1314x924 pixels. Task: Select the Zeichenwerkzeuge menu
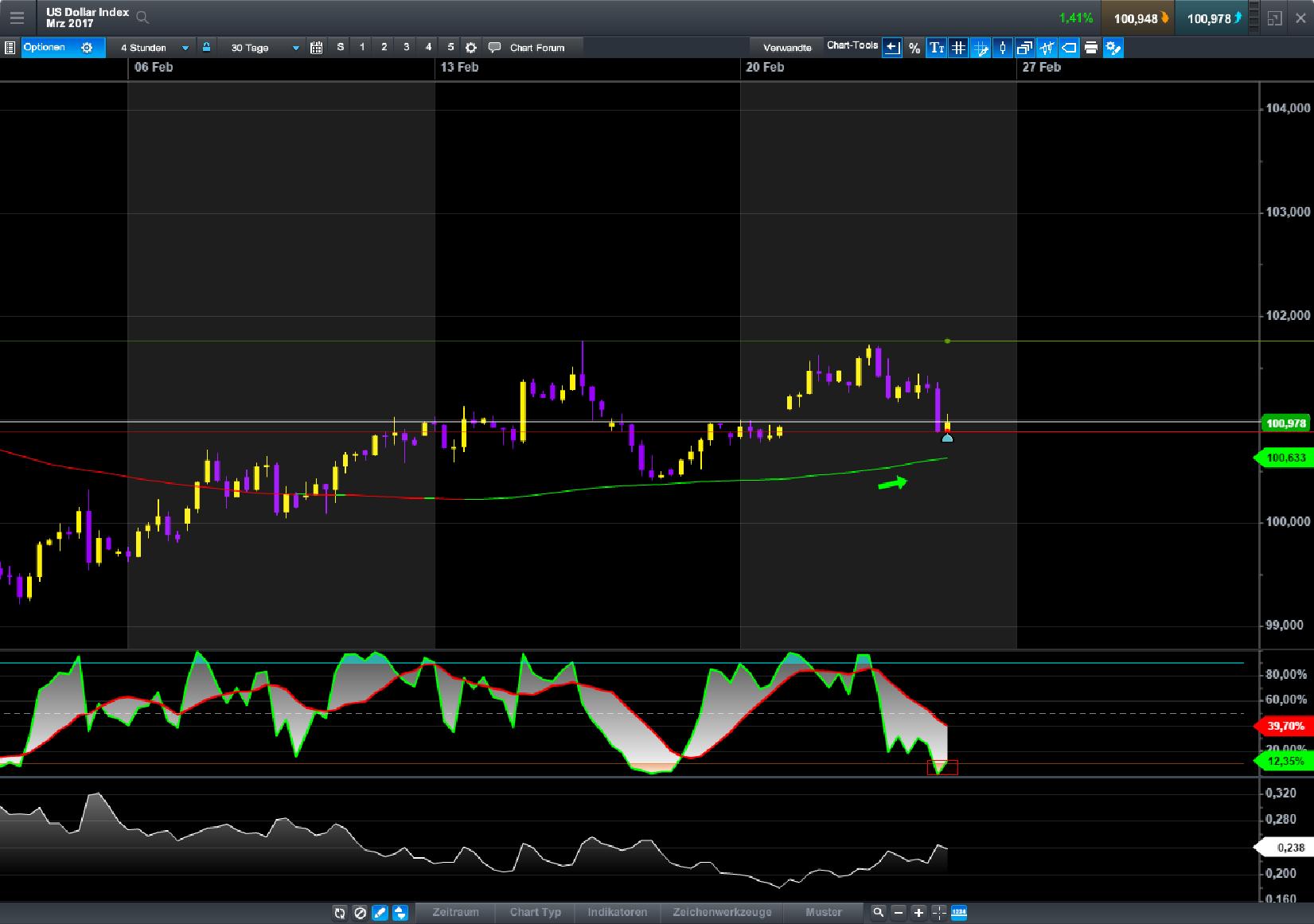pyautogui.click(x=722, y=913)
